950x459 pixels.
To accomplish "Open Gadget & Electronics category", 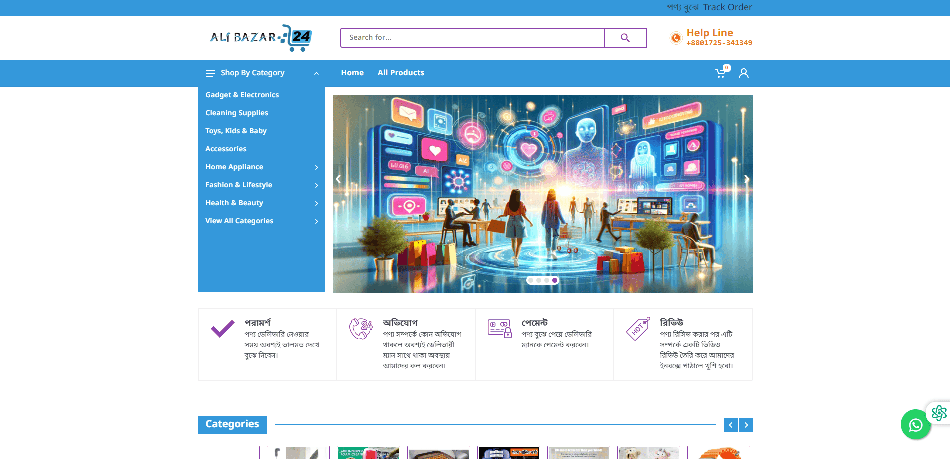I will pos(242,94).
